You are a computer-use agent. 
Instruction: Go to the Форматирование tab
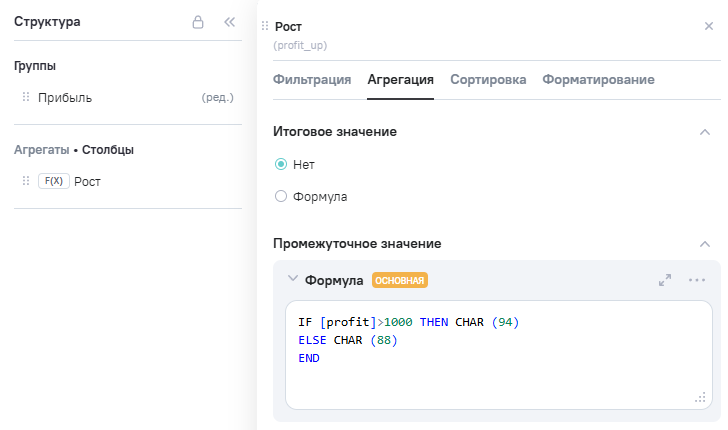click(x=598, y=80)
